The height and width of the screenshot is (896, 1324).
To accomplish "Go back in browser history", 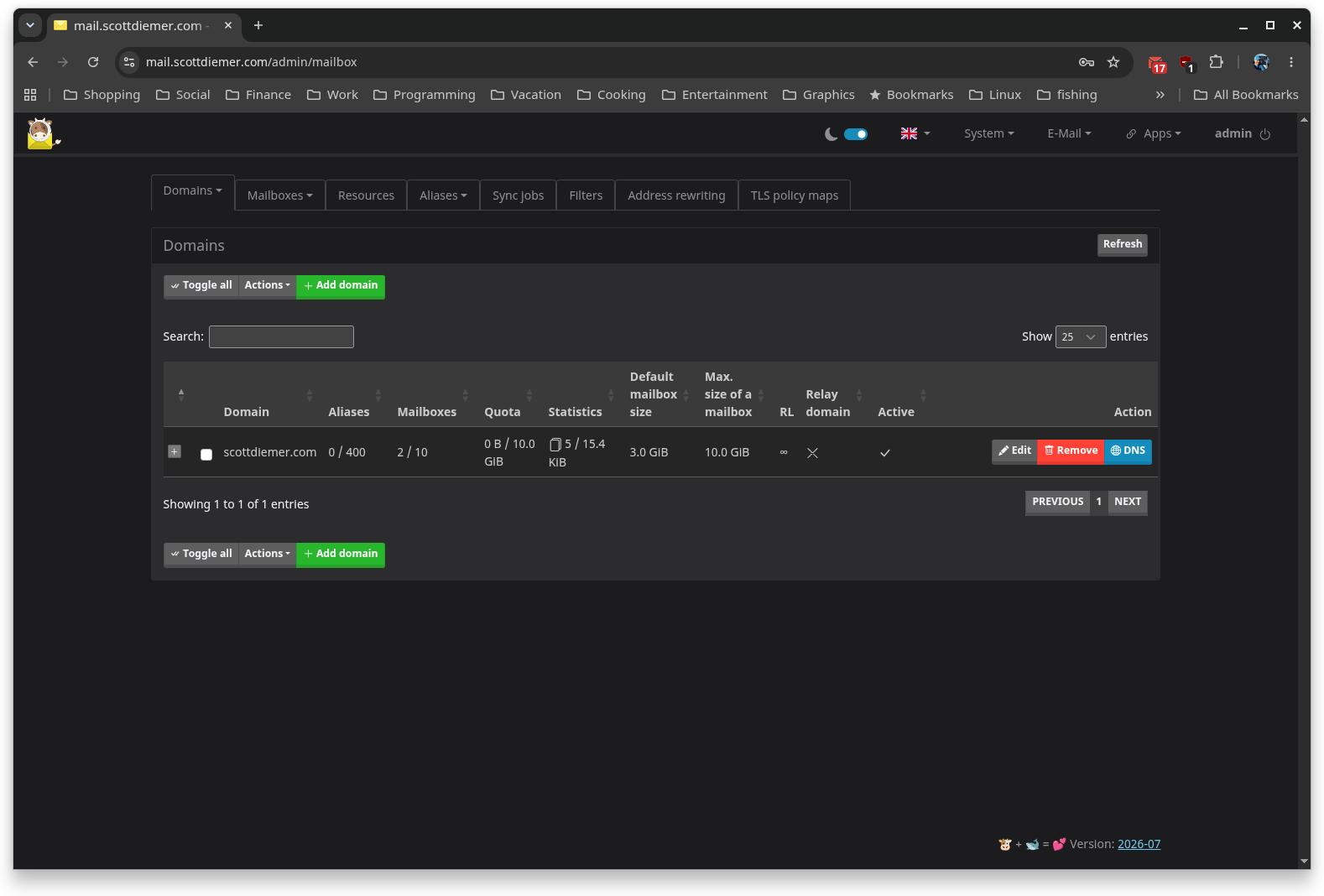I will 33,62.
